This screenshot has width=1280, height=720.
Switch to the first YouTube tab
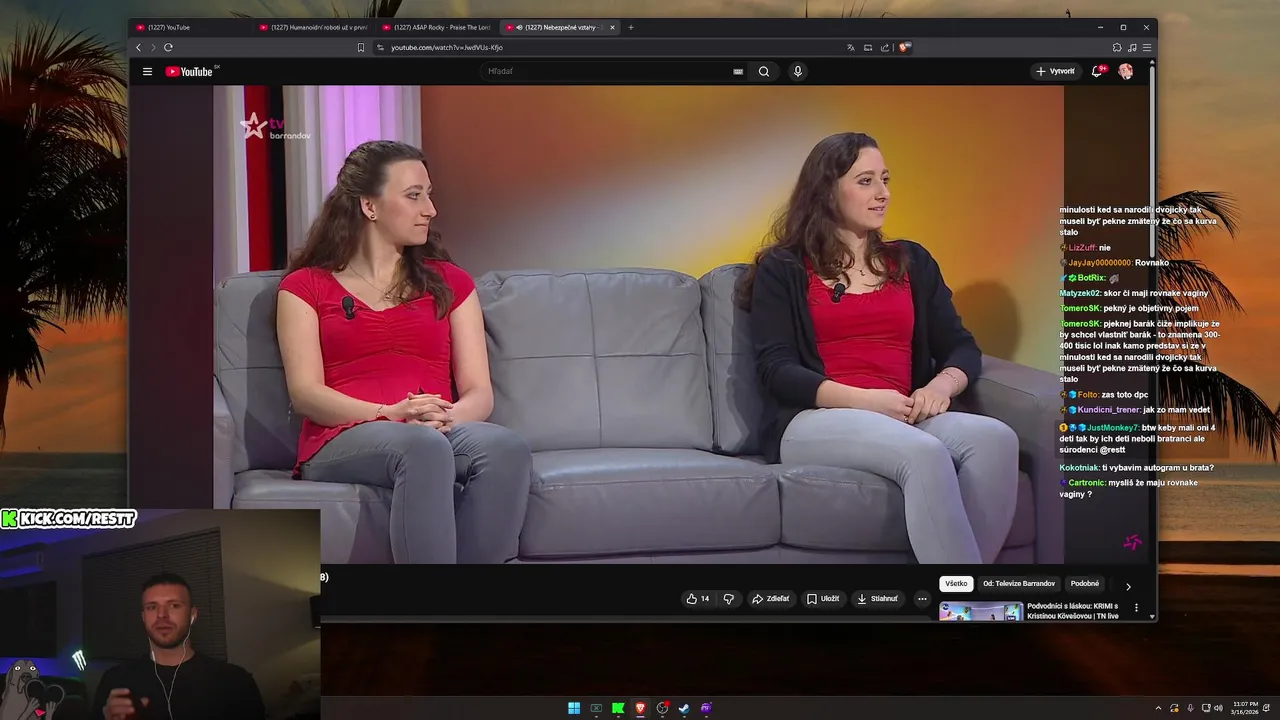[x=190, y=27]
